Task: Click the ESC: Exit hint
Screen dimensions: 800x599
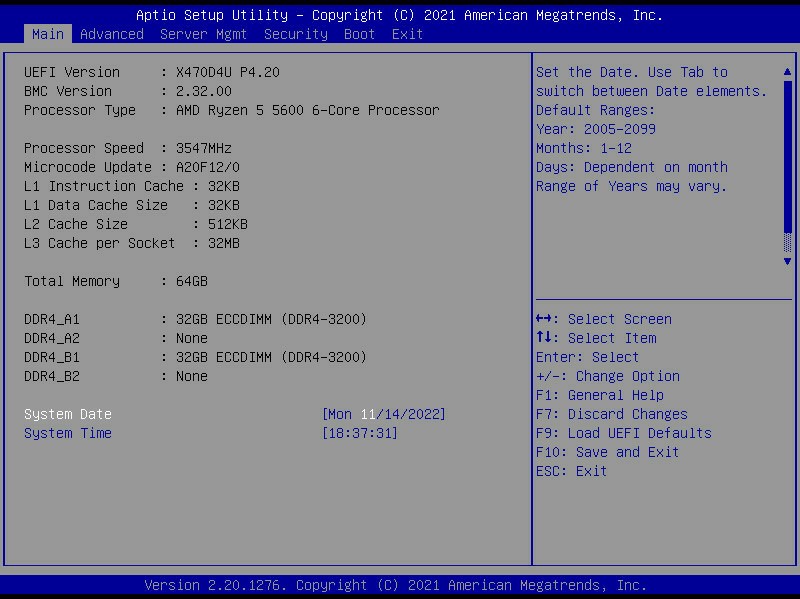Action: [571, 471]
